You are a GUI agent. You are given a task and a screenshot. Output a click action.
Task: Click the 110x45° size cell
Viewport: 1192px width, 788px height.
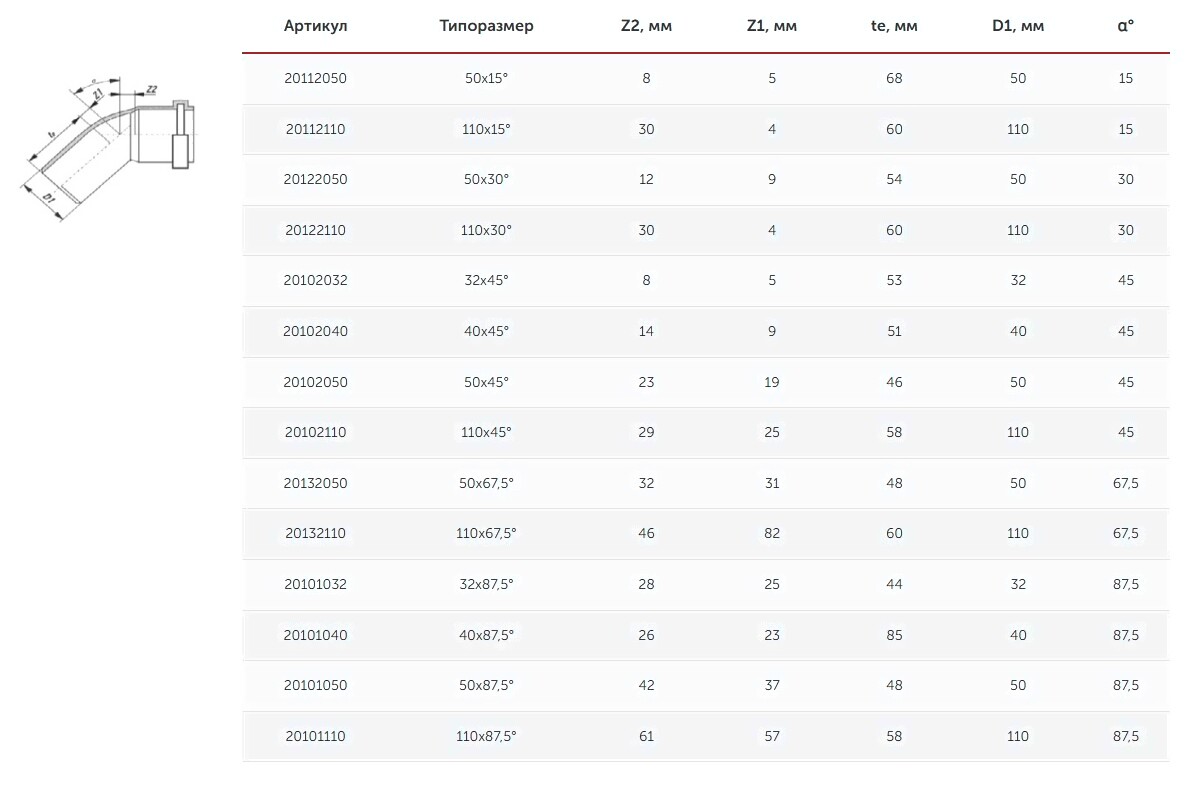[x=486, y=432]
